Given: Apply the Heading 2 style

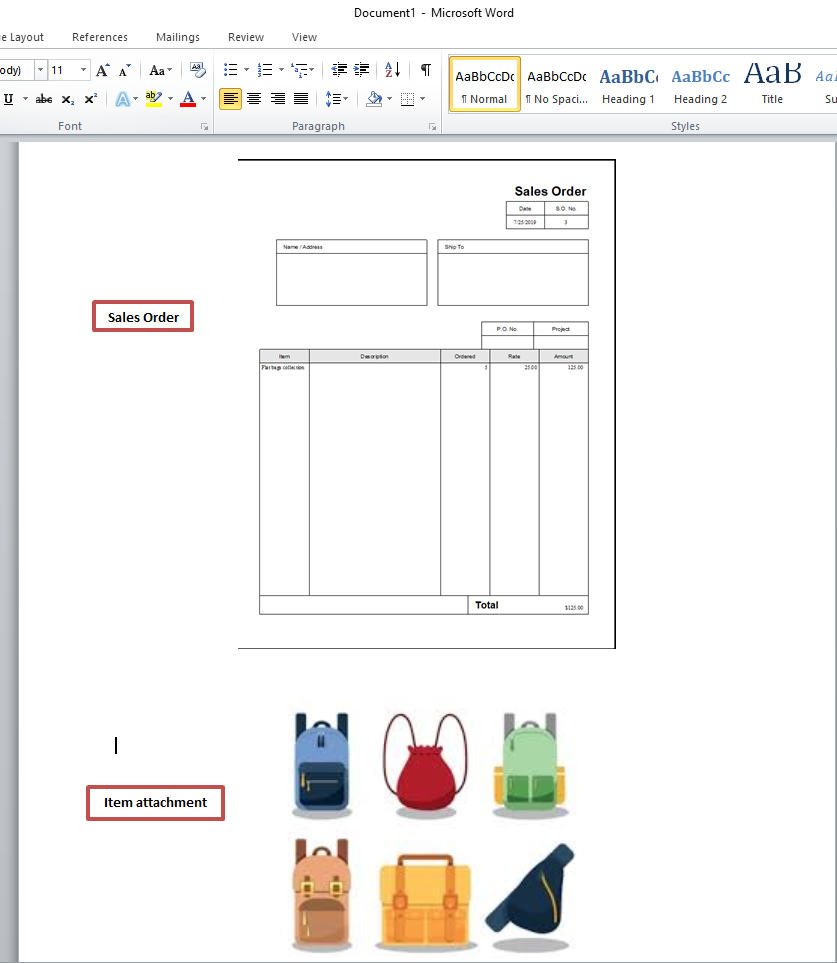Looking at the screenshot, I should click(700, 84).
